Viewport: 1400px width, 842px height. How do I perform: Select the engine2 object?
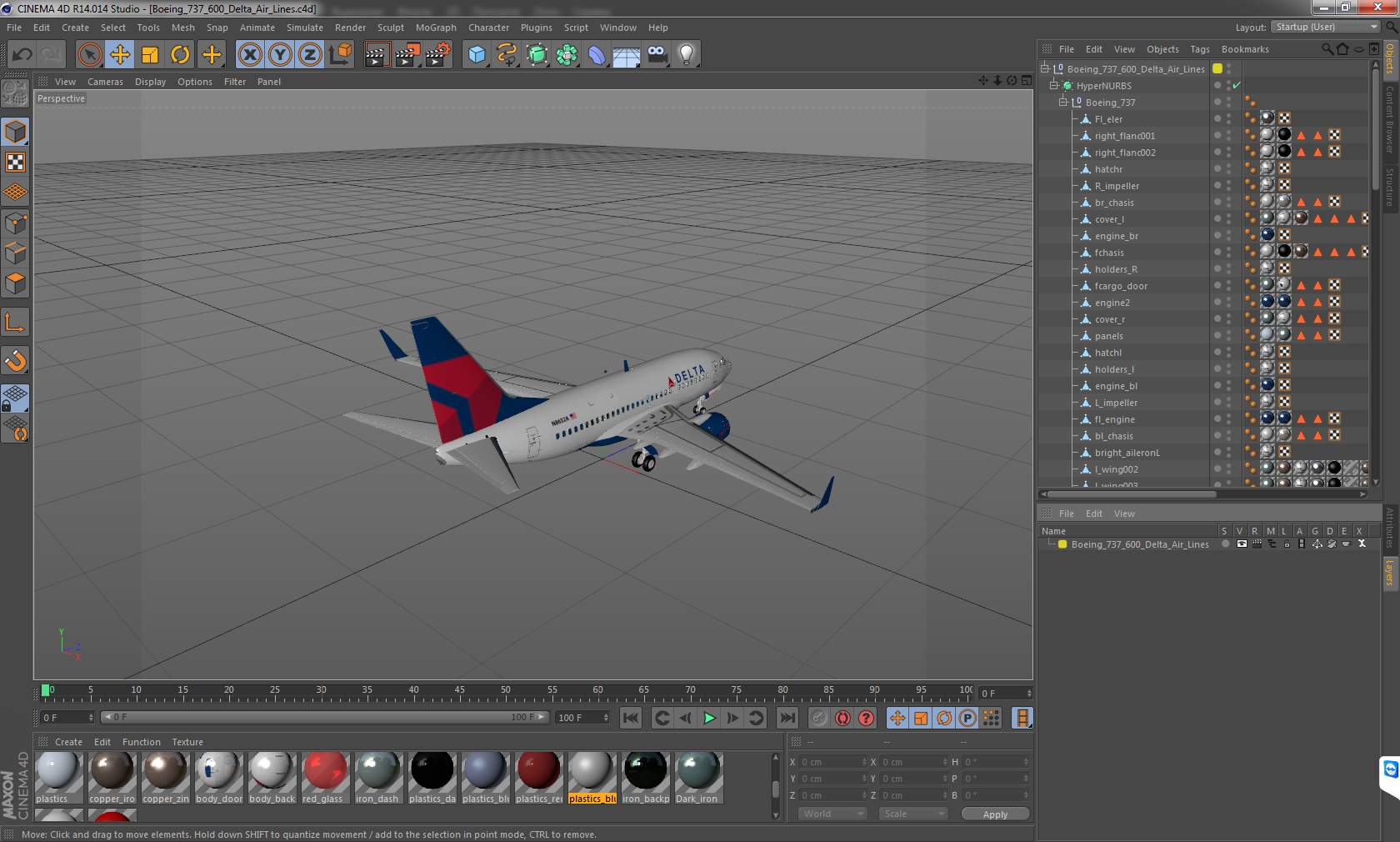pyautogui.click(x=1112, y=303)
